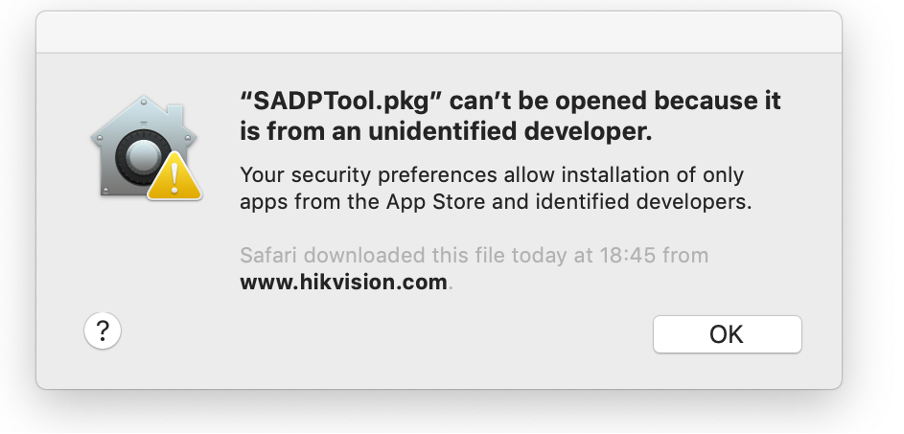Screen dimensions: 904x434
Task: Click the house roof of the Gatekeeper icon
Action: click(142, 110)
